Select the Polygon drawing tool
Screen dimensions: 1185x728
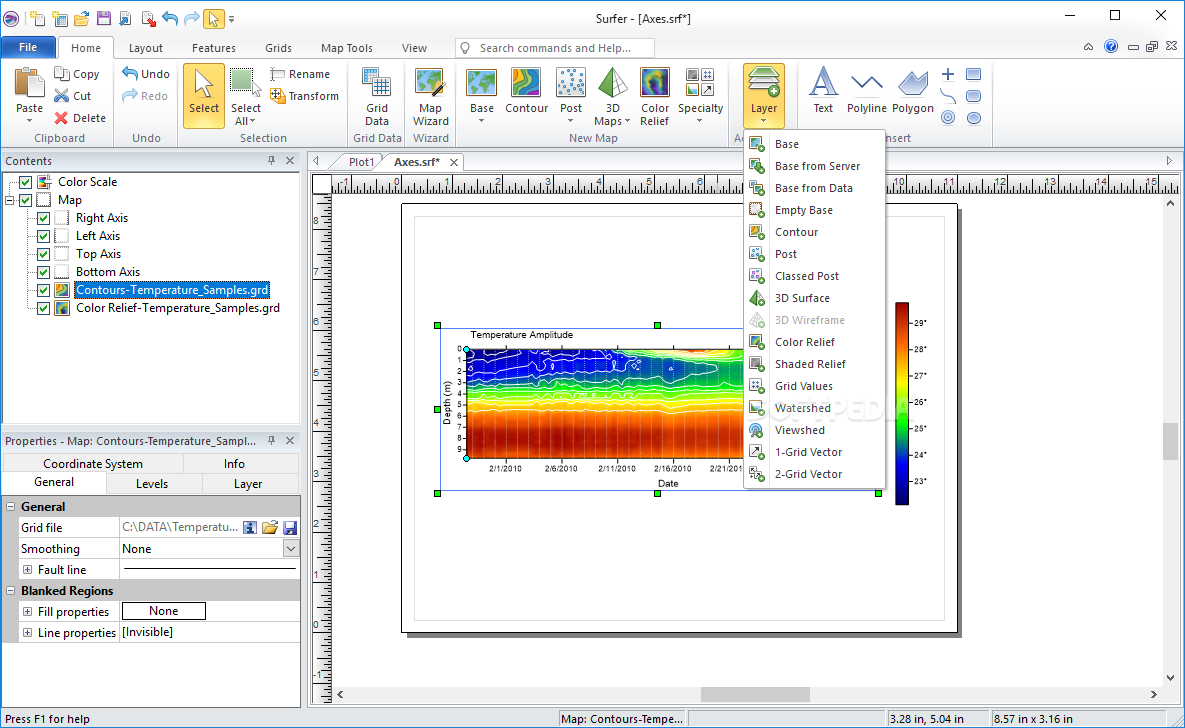(x=912, y=91)
